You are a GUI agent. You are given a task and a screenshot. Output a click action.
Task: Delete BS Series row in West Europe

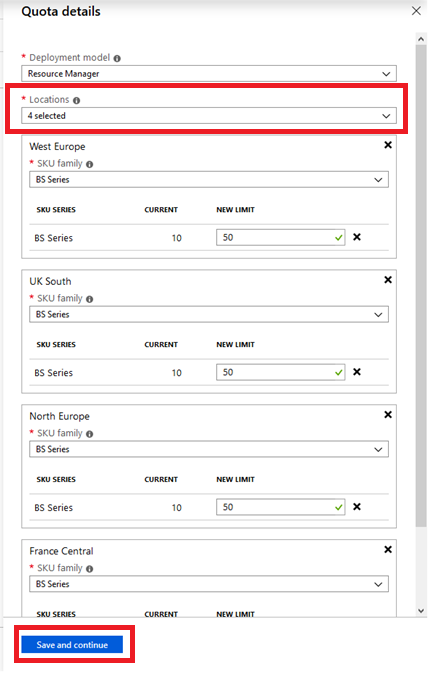coord(357,237)
